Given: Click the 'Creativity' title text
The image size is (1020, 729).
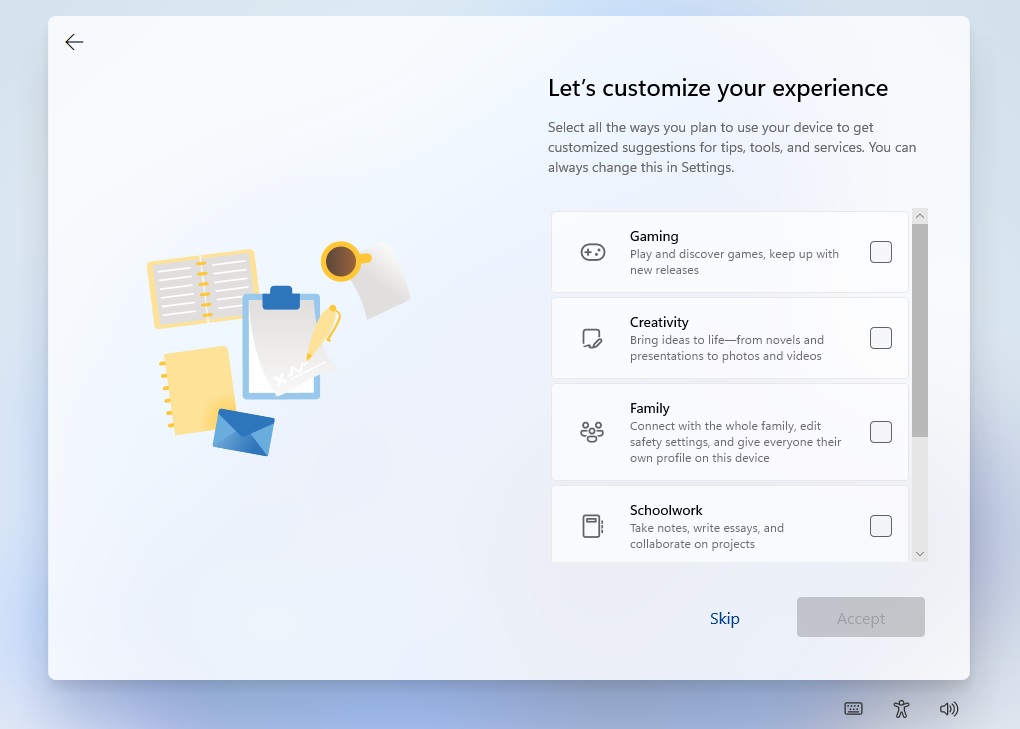Looking at the screenshot, I should coord(659,322).
